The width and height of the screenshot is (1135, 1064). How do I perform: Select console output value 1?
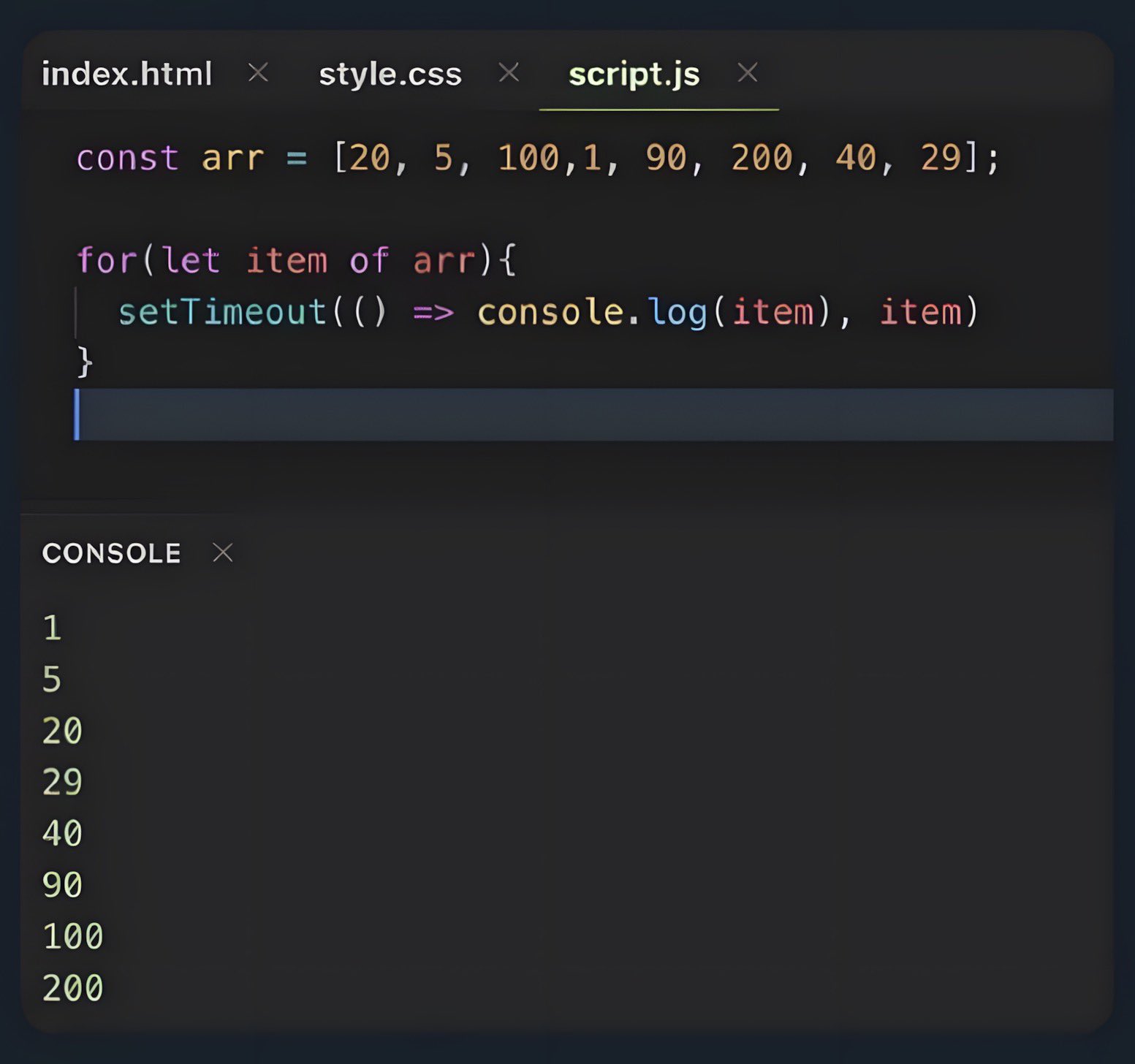(x=52, y=628)
